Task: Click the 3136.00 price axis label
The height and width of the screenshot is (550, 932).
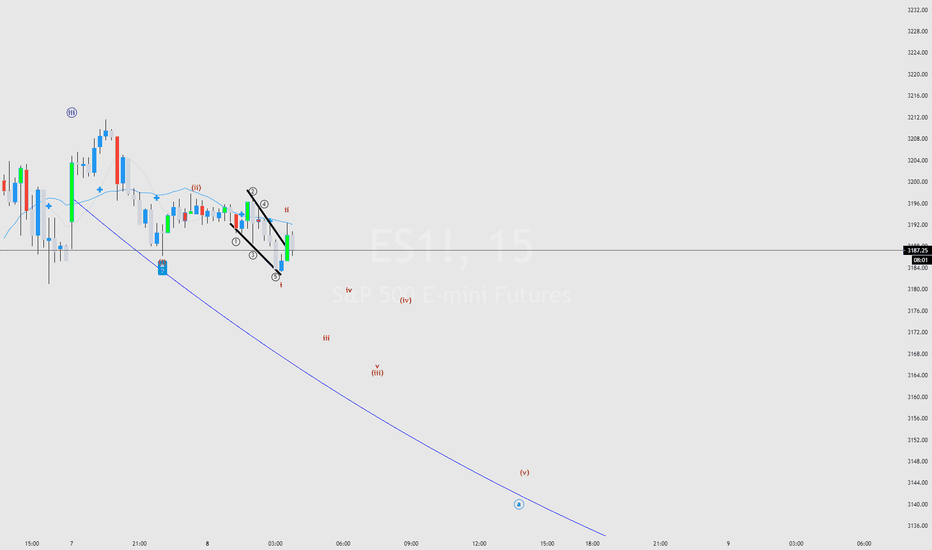Action: (x=918, y=526)
